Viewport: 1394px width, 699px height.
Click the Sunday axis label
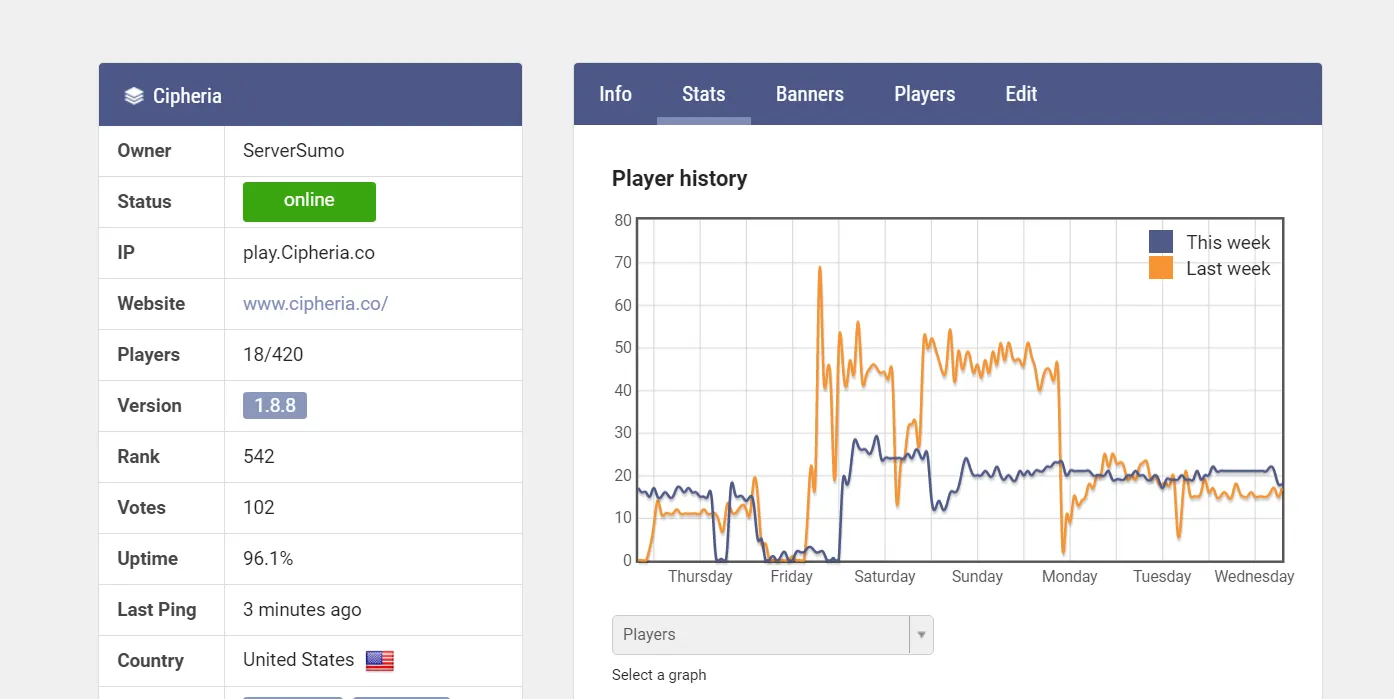tap(977, 577)
